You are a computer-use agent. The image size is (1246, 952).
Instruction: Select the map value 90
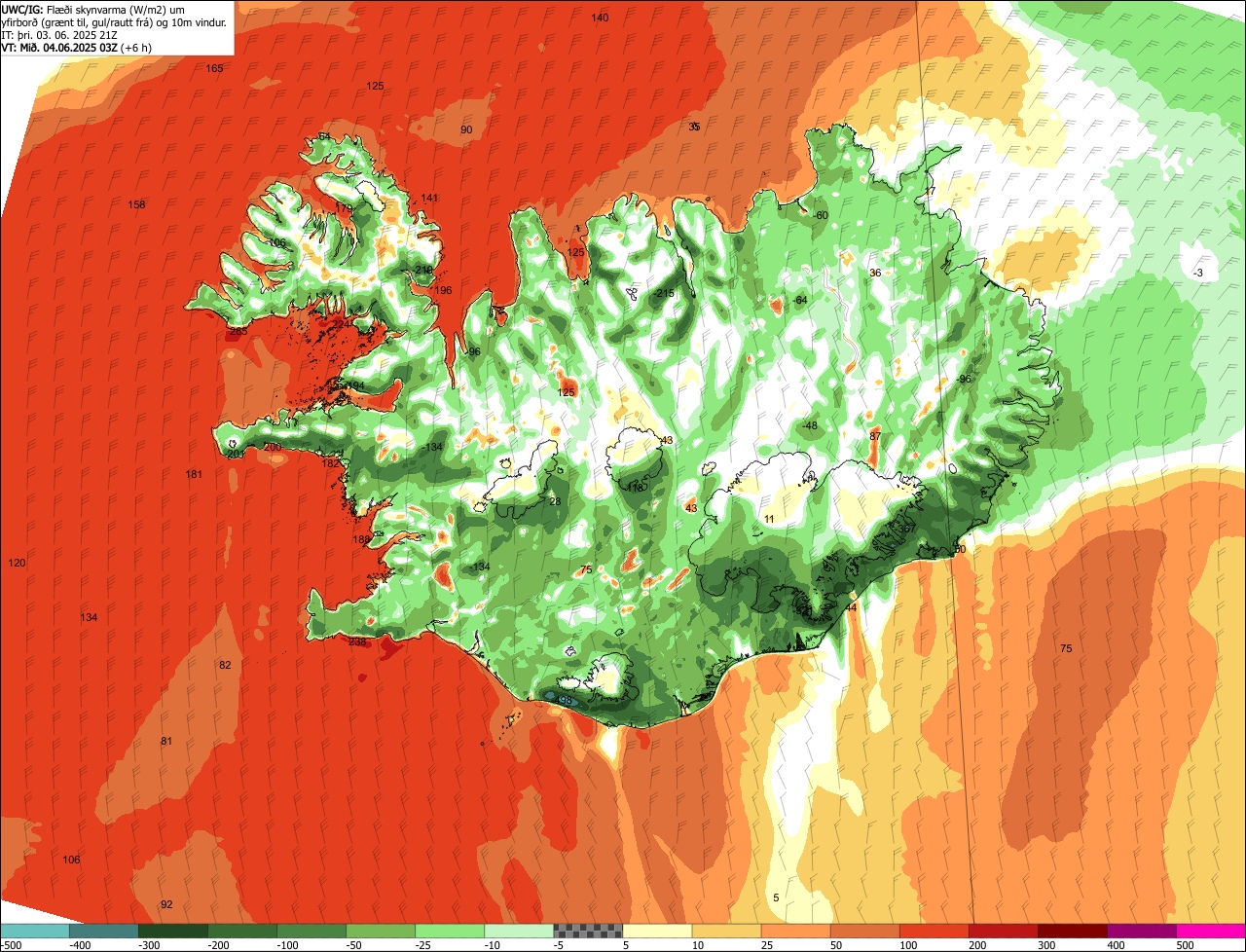pos(466,129)
